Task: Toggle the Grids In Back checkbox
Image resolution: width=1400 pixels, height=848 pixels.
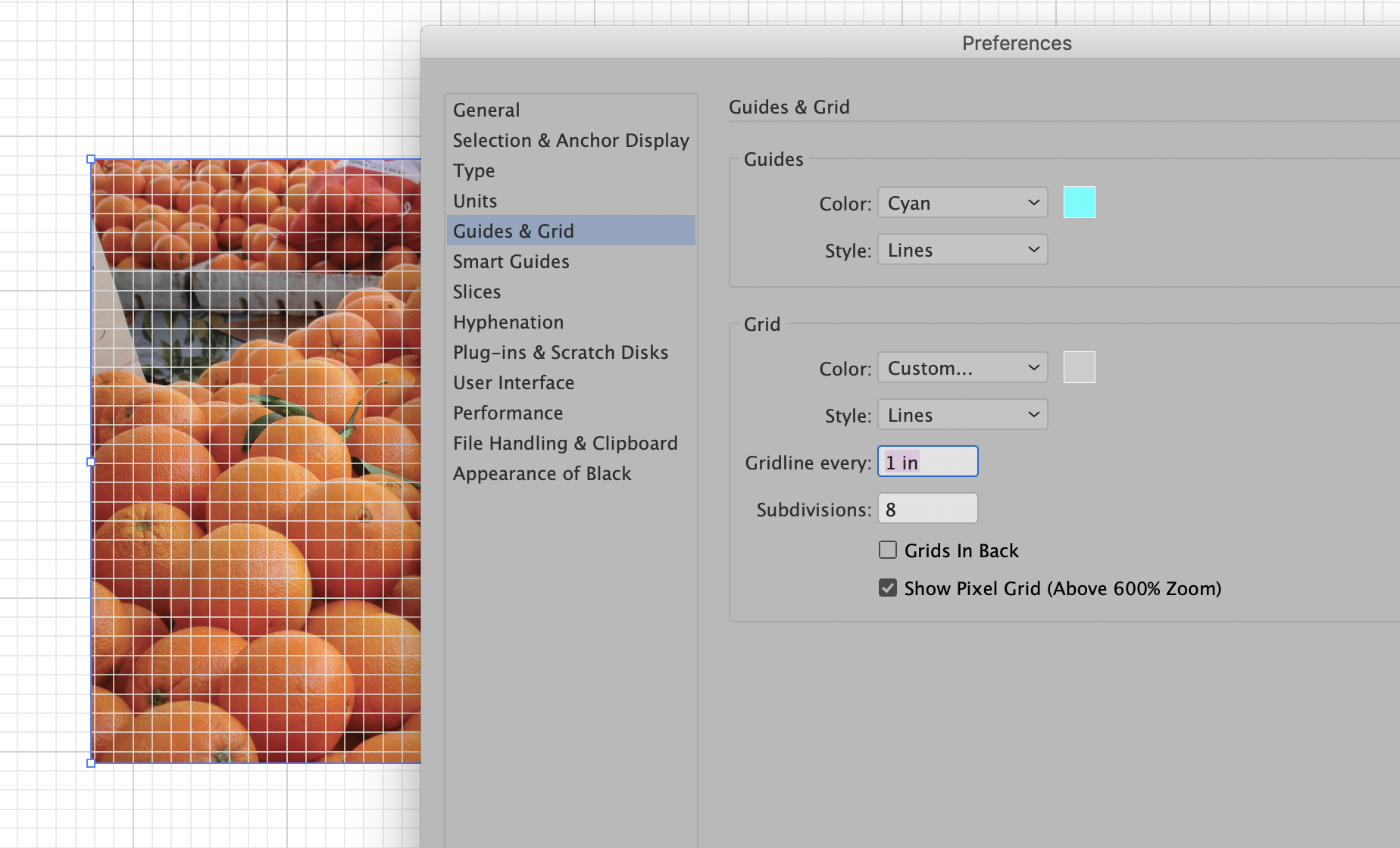Action: click(x=888, y=550)
